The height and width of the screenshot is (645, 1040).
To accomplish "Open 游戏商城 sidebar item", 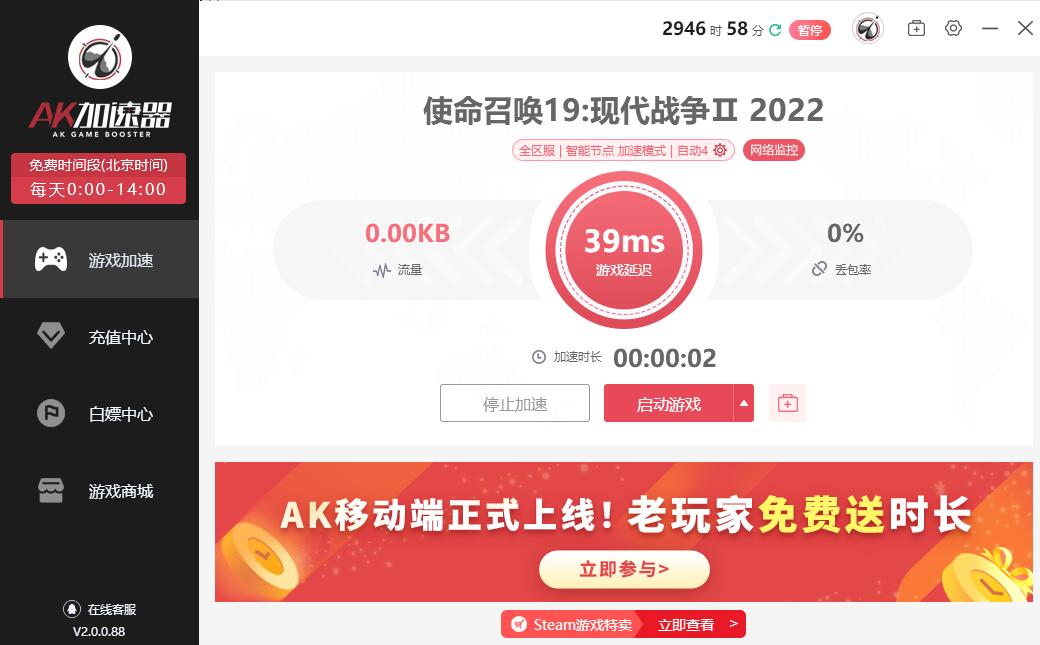I will click(99, 491).
